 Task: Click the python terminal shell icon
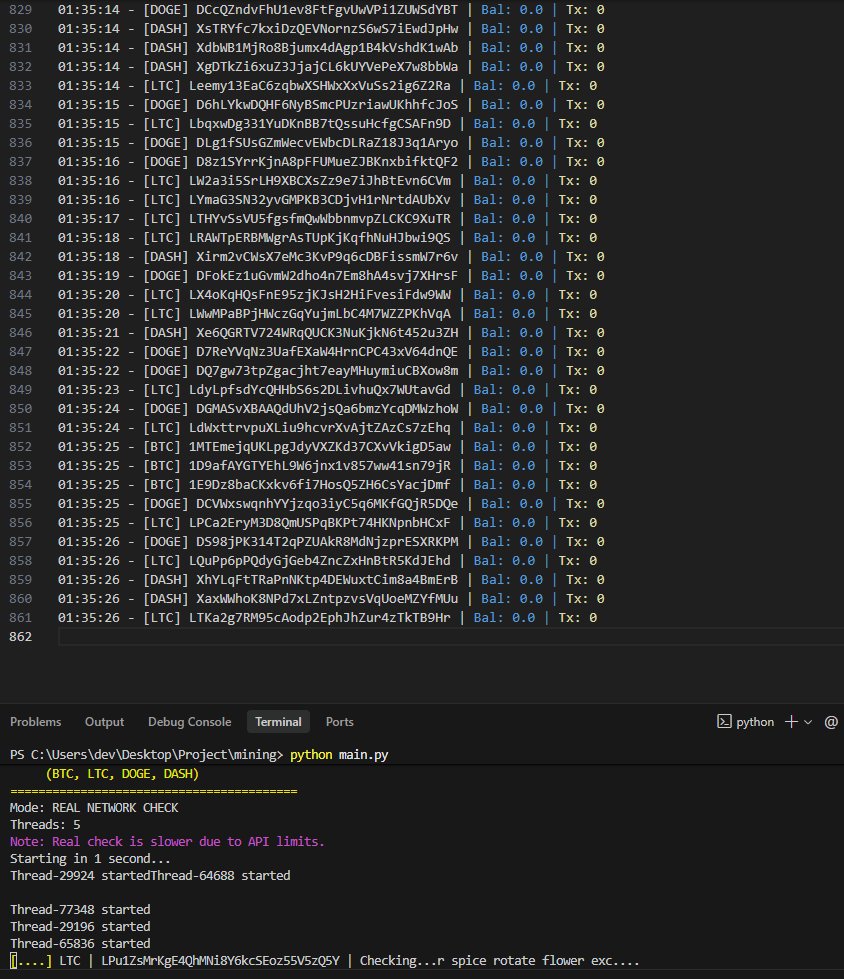coord(724,722)
